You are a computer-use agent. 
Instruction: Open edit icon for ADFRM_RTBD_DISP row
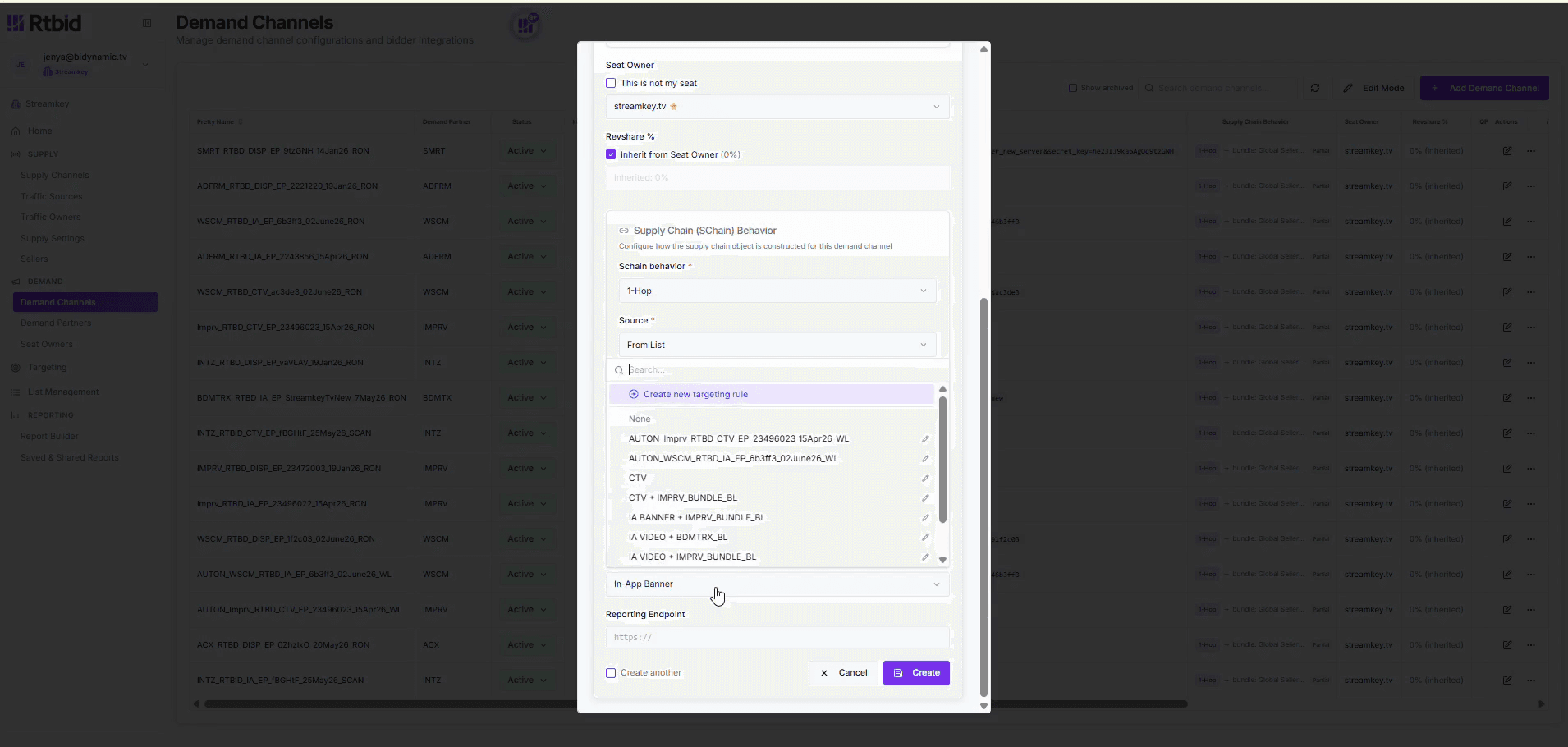[1507, 186]
